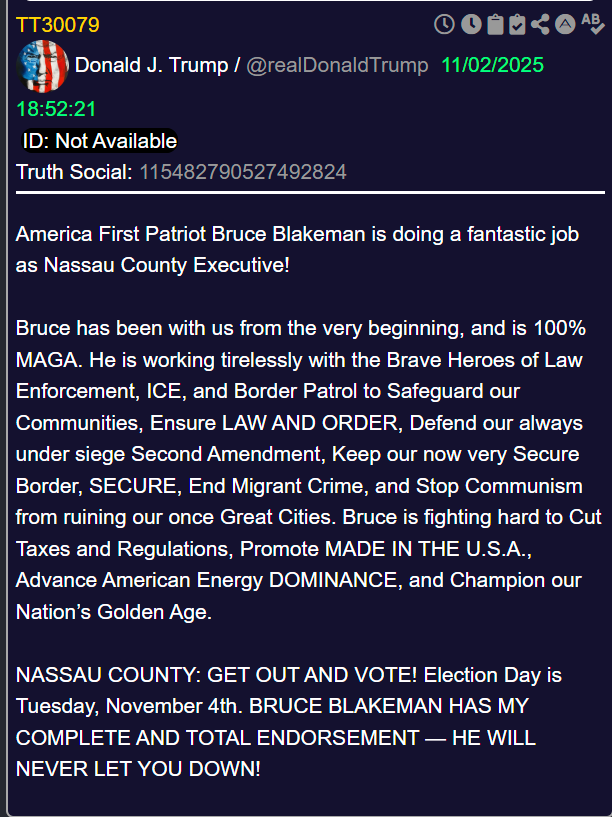Screen dimensions: 612x817
Task: Click the 'Truth Social:' label
Action: tap(74, 172)
